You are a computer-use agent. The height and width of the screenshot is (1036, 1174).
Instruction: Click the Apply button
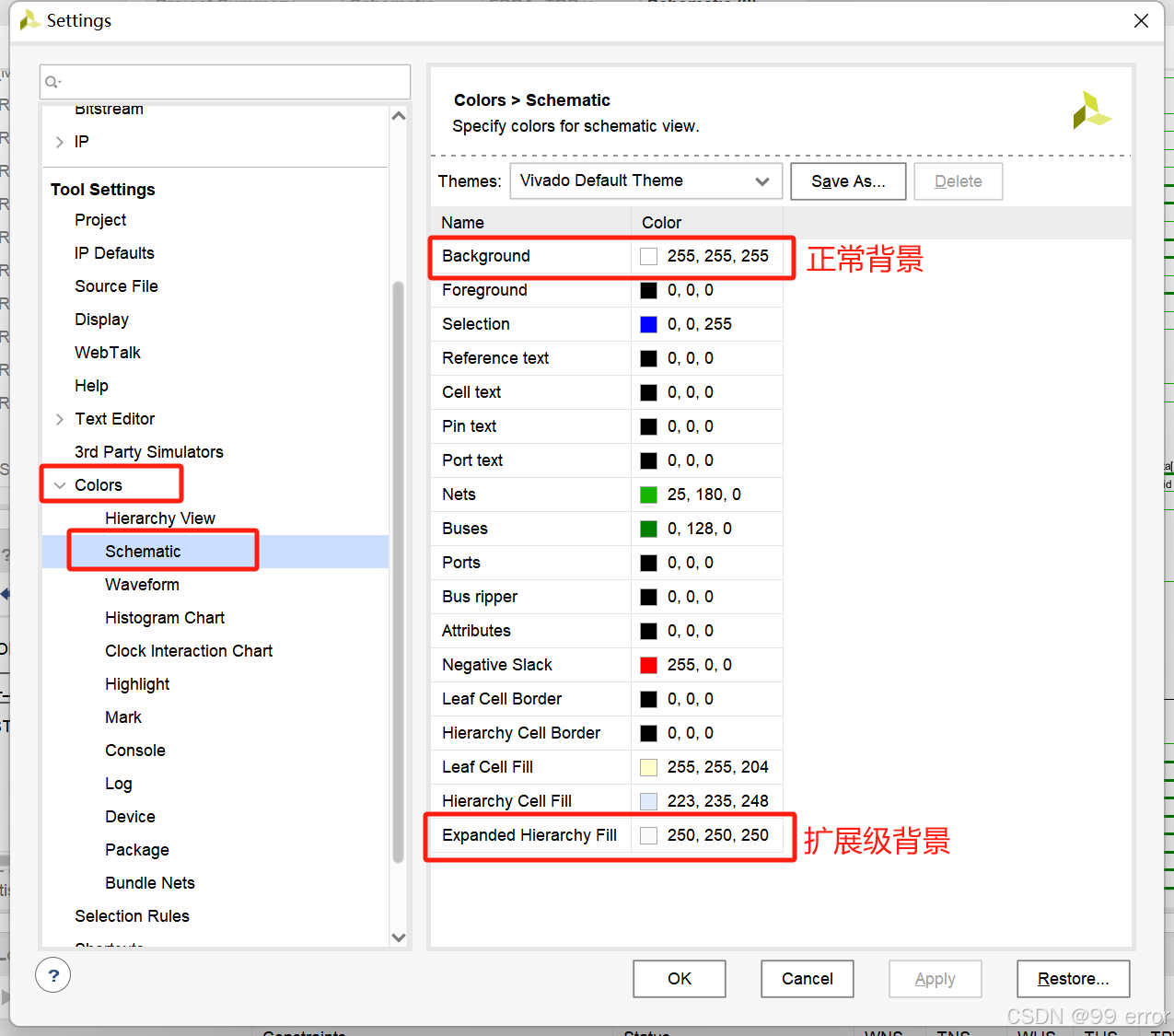point(936,979)
